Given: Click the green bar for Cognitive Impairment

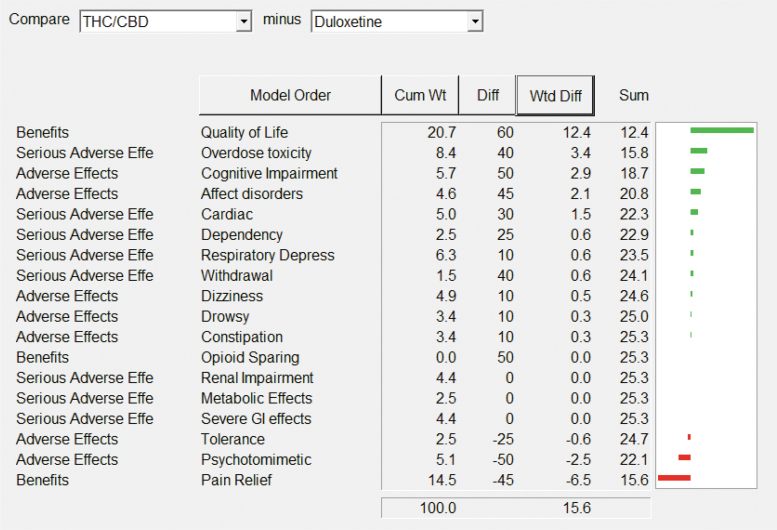Looking at the screenshot, I should pyautogui.click(x=697, y=171).
